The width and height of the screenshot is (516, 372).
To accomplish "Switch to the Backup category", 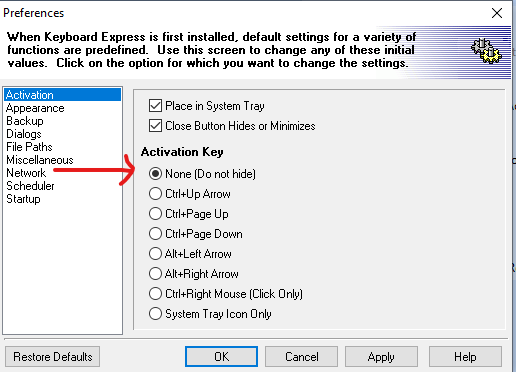I will (25, 121).
